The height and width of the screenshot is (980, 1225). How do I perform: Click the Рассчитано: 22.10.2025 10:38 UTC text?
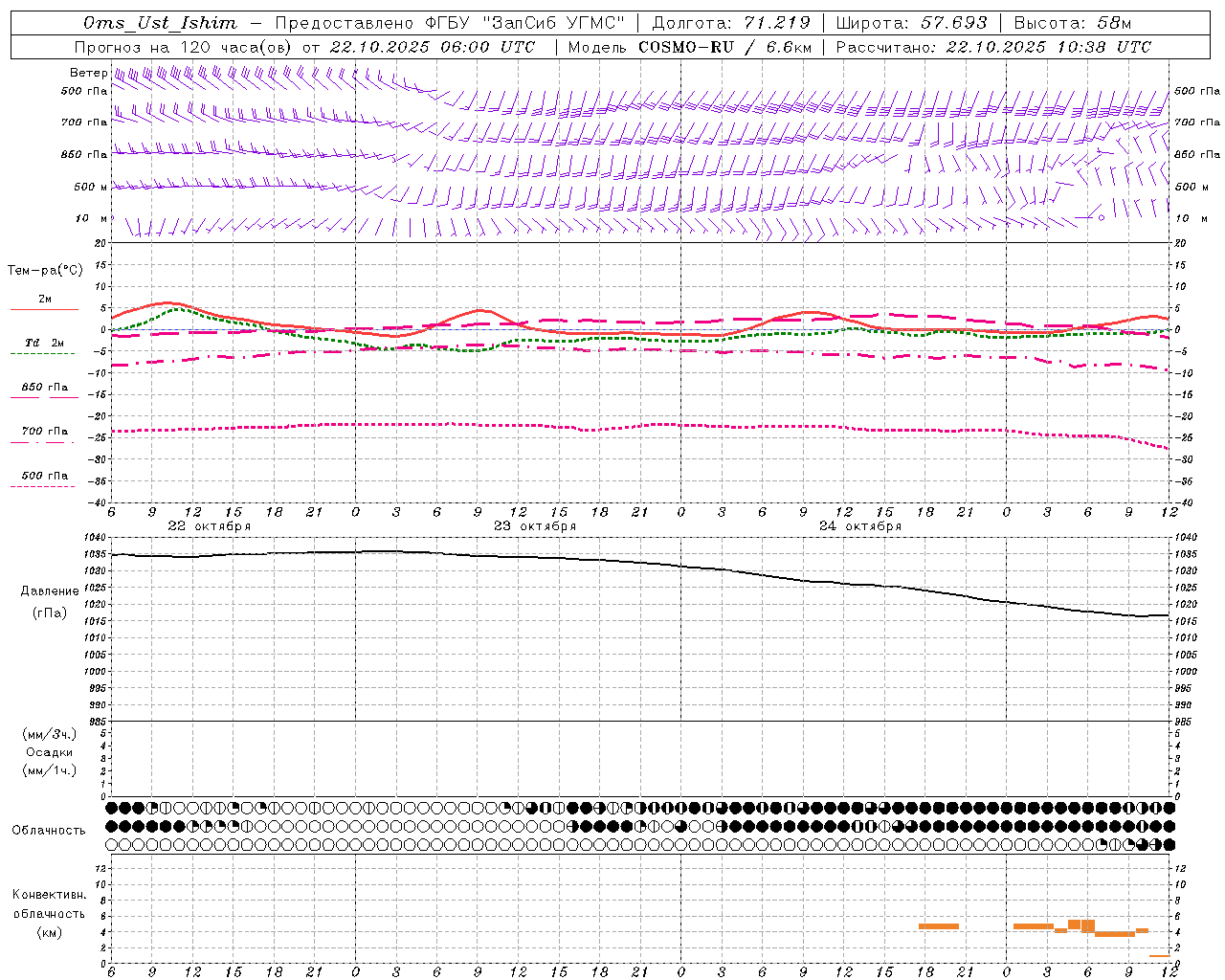point(993,47)
